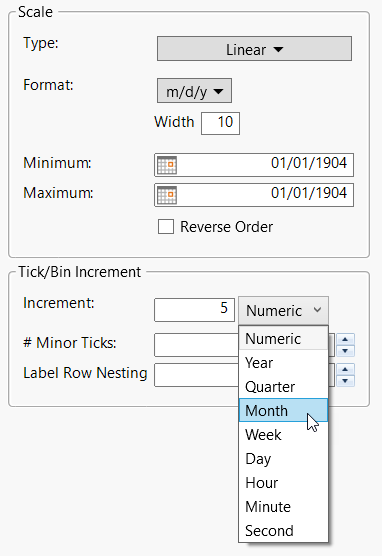The width and height of the screenshot is (382, 556).
Task: Open the m/d/y Format dropdown
Action: (194, 91)
